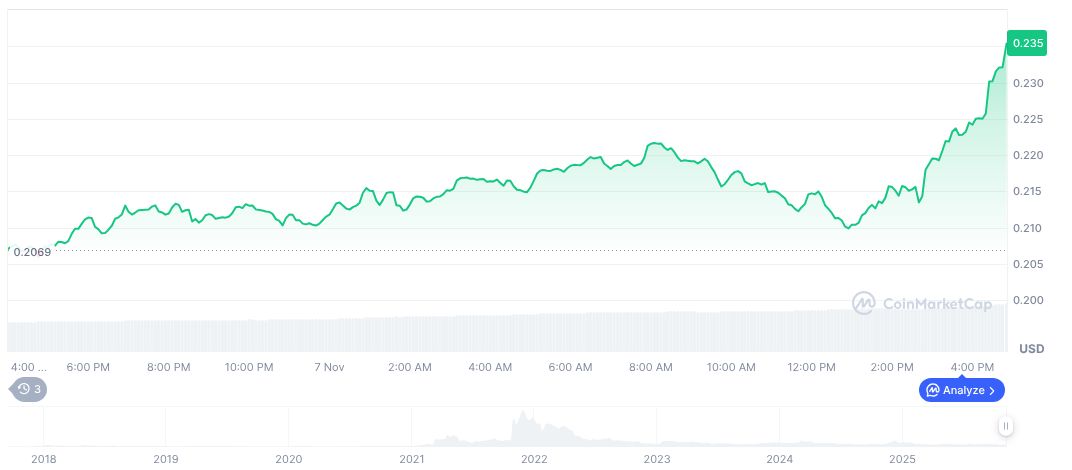Screen dimensions: 1072x470
Task: Click the 12:00 PM time axis label
Action: (x=812, y=367)
